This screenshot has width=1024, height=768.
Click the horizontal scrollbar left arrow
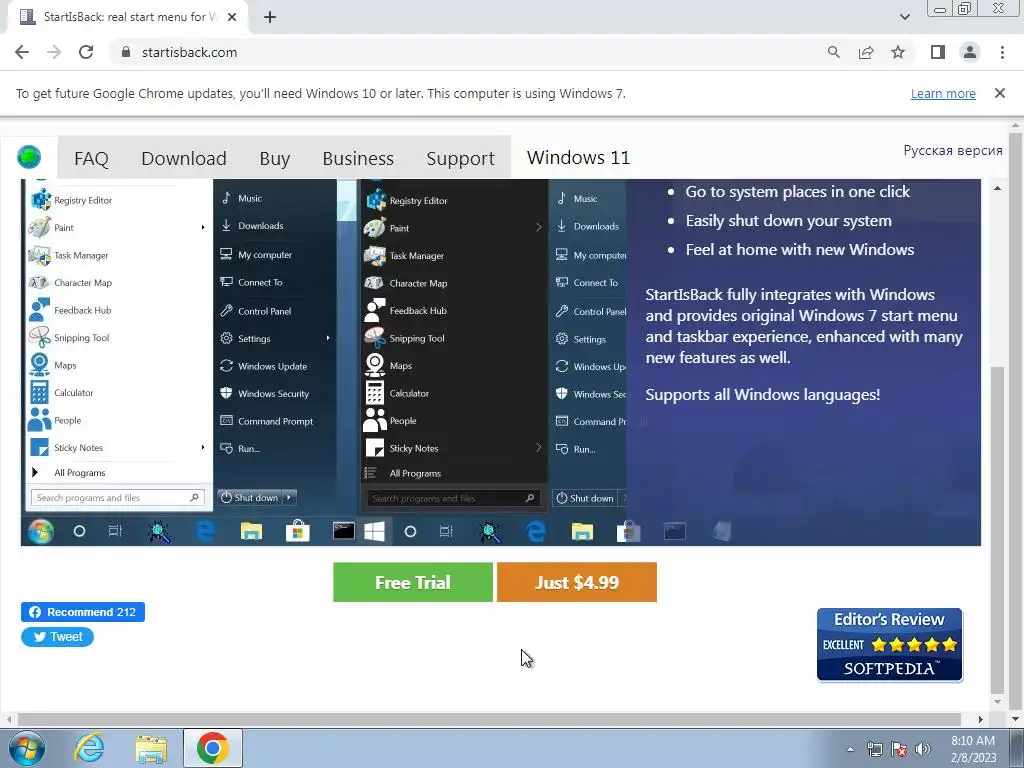coord(8,719)
